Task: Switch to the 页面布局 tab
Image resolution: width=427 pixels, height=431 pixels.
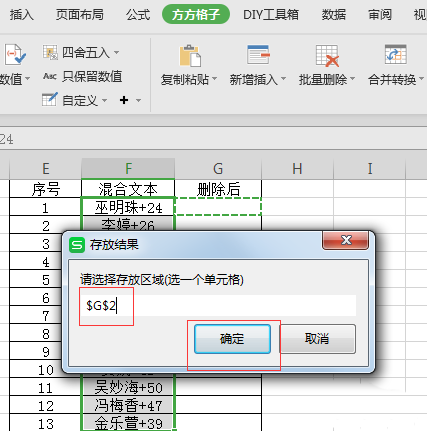Action: tap(80, 15)
